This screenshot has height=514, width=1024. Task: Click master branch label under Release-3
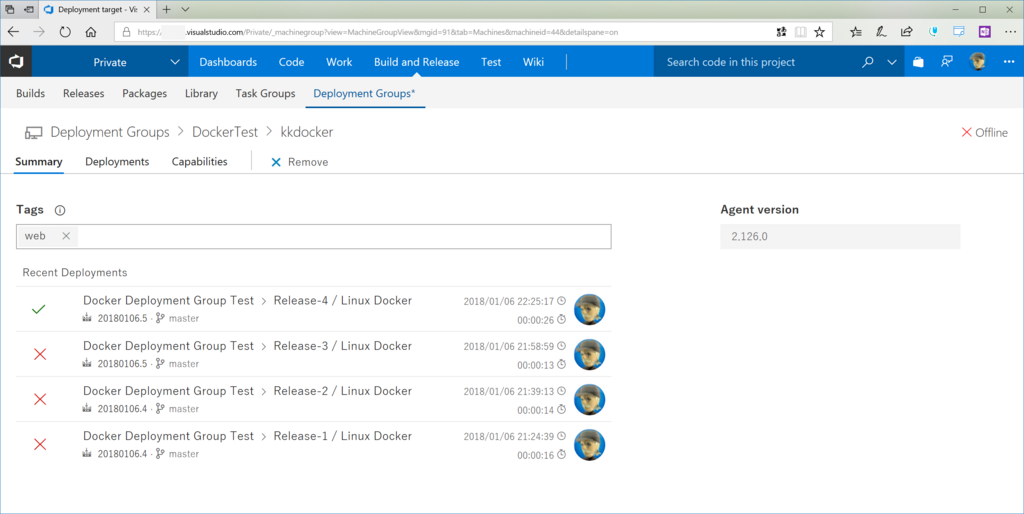(x=184, y=364)
